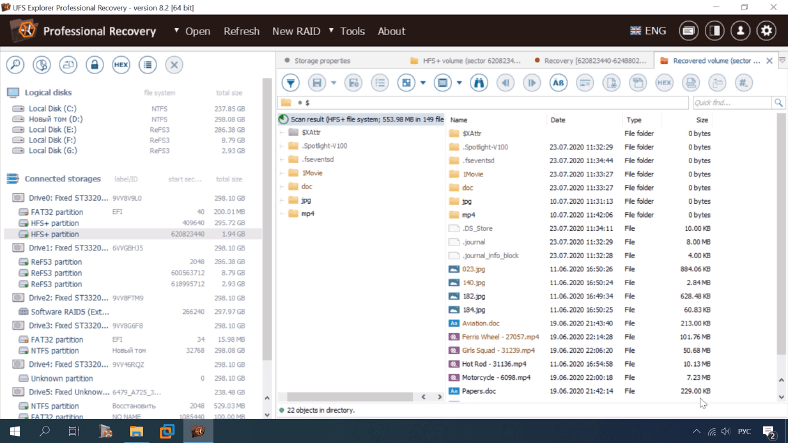This screenshot has width=788, height=443.
Task: Open HEX viewer from storages panel toolbar
Action: coord(121,65)
